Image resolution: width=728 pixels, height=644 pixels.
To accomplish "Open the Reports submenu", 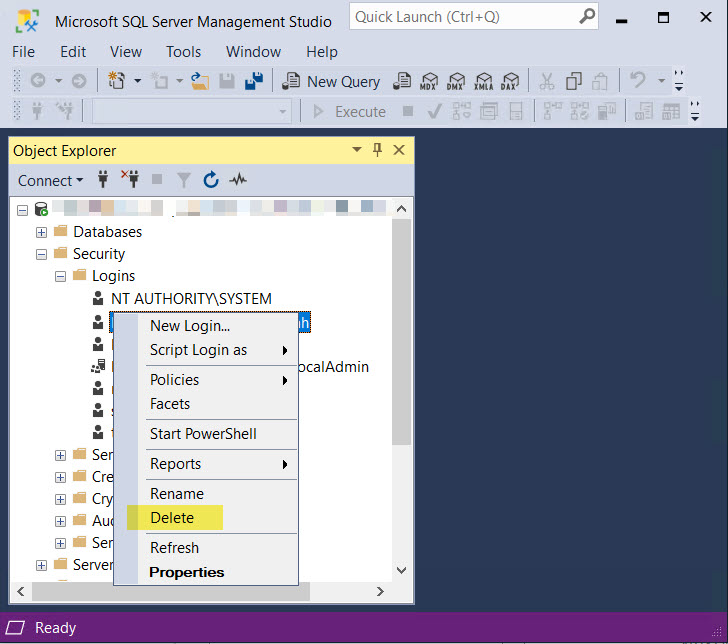I will [x=206, y=464].
